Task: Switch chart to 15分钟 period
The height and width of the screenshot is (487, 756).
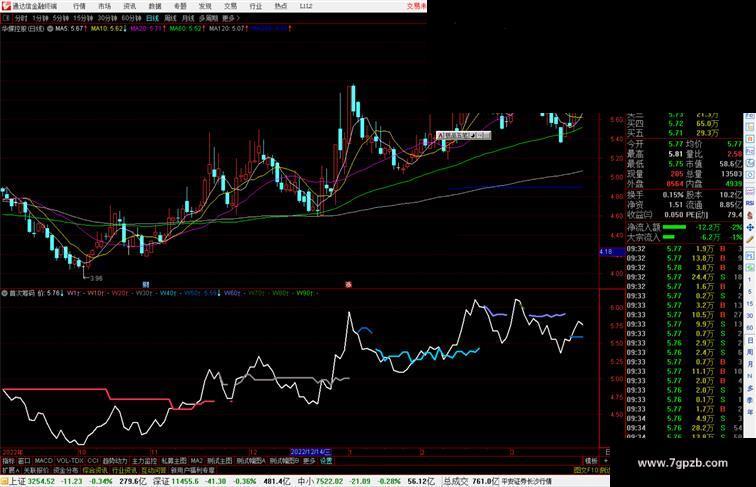Action: coord(83,18)
